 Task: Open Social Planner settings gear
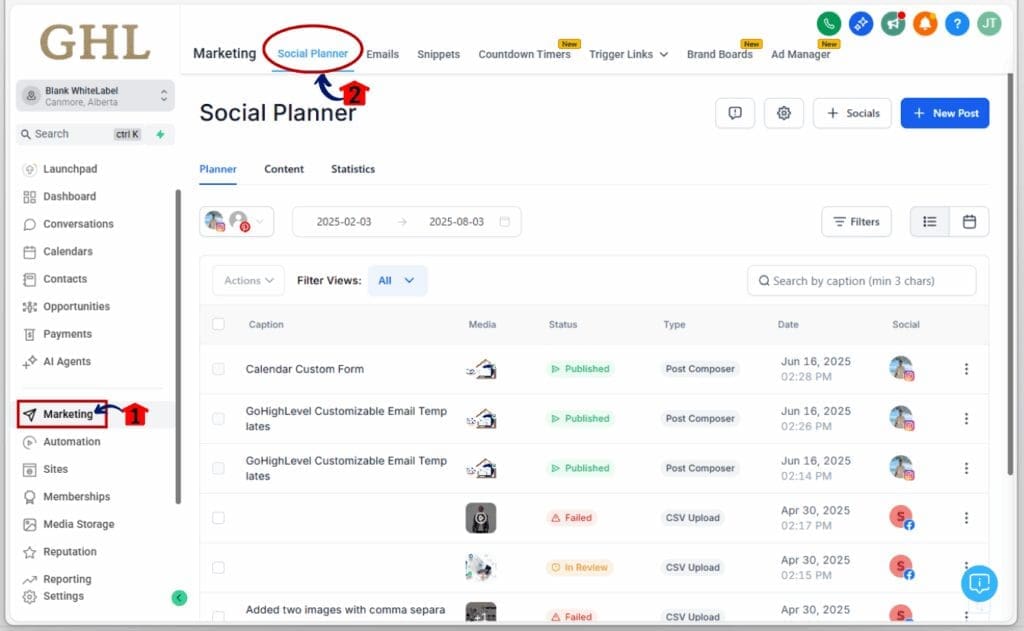[784, 113]
